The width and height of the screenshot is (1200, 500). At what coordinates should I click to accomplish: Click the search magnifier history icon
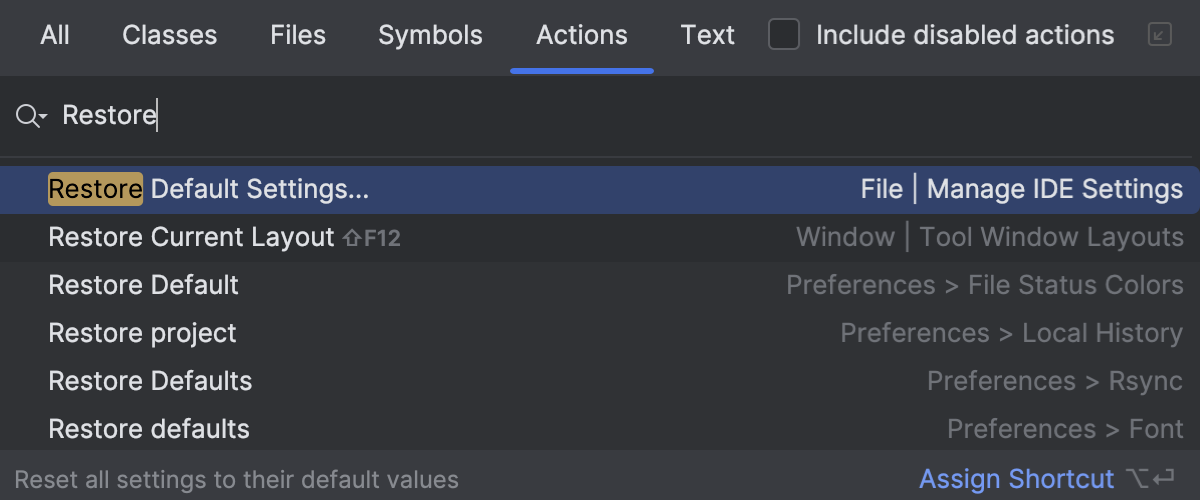31,117
